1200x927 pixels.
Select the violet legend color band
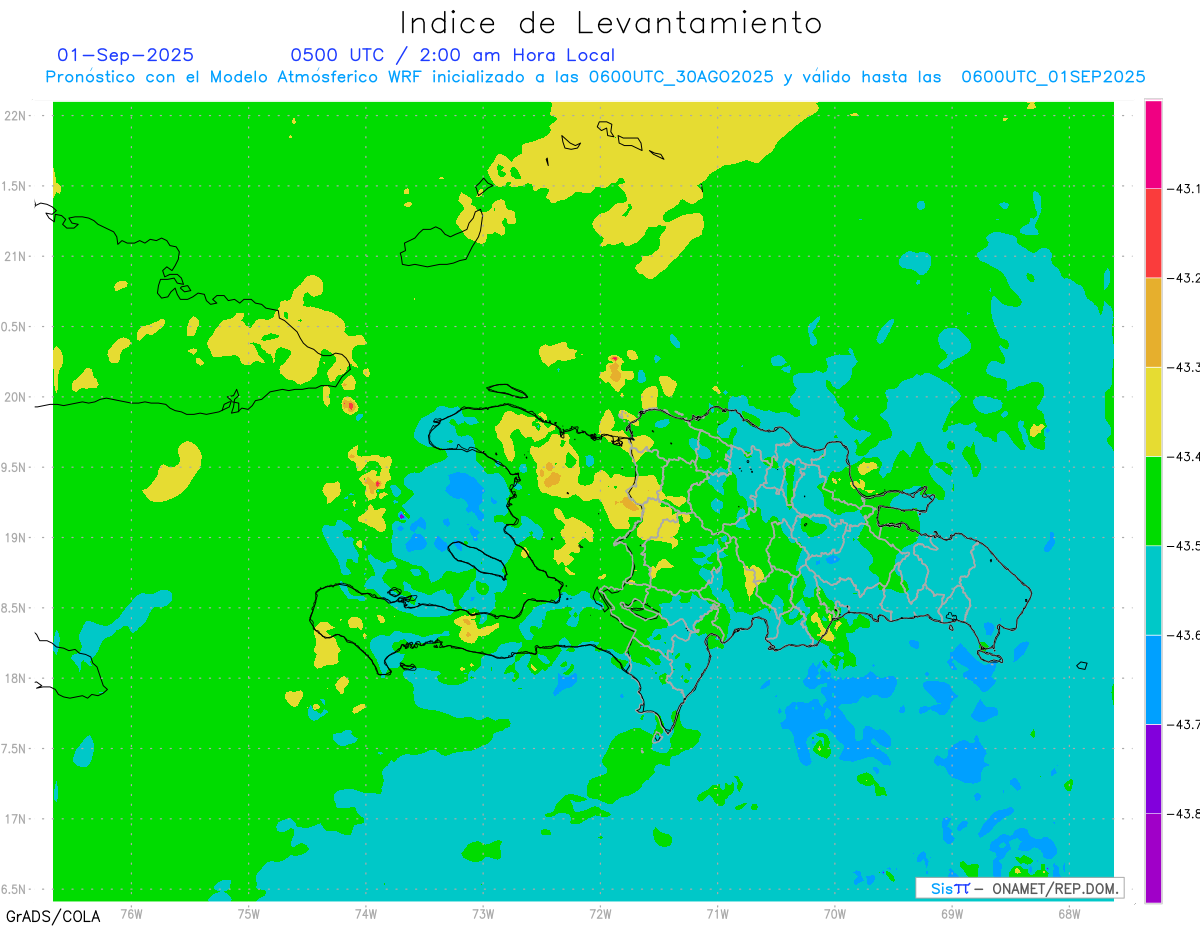1153,768
